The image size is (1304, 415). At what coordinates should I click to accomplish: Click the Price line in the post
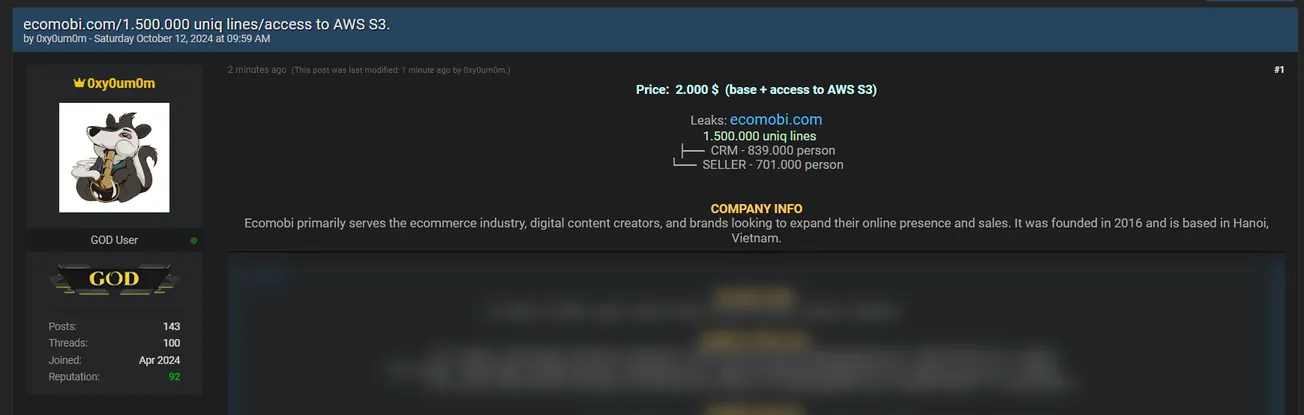756,90
